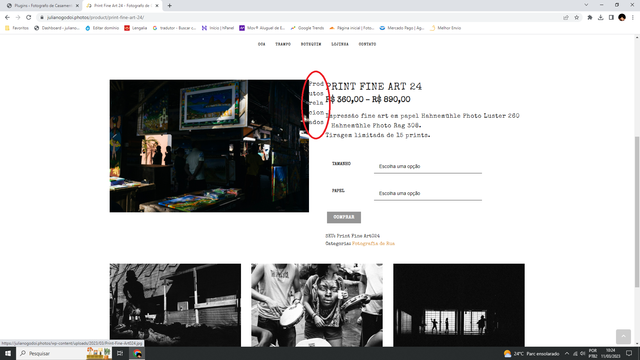Open the Editar domínio bookmark
The width and height of the screenshot is (640, 360).
click(x=102, y=28)
